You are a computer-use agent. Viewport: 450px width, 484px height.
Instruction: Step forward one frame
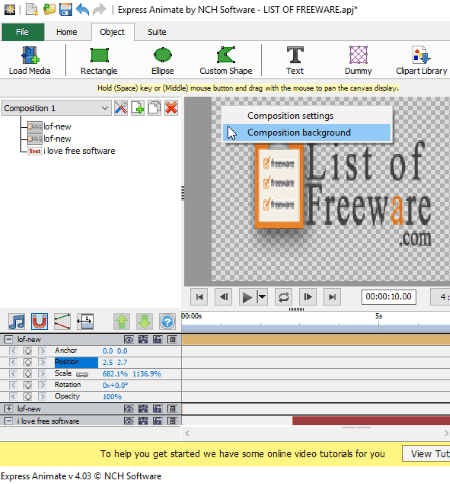308,297
